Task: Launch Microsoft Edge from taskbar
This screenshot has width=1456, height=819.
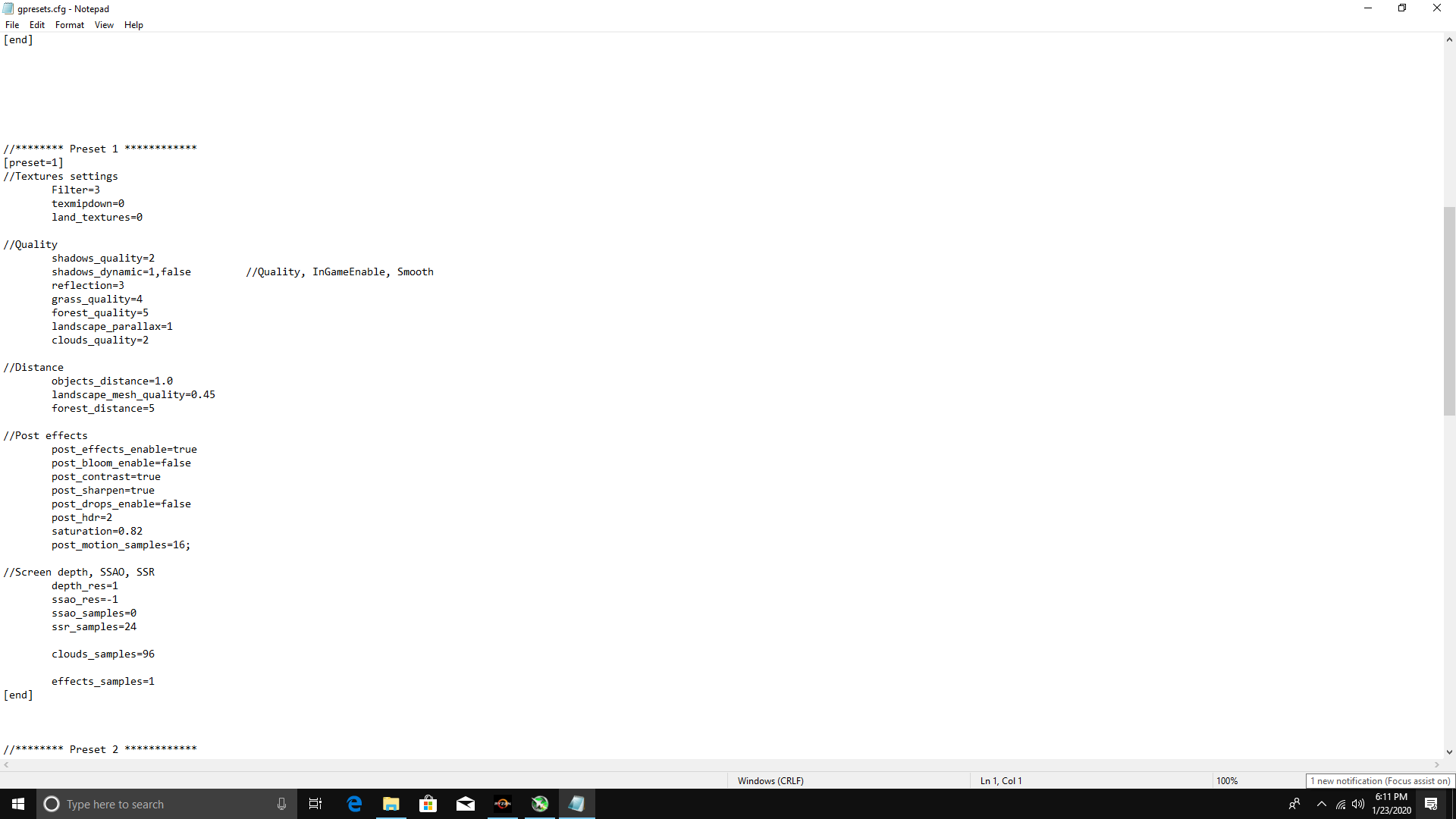Action: click(x=354, y=804)
